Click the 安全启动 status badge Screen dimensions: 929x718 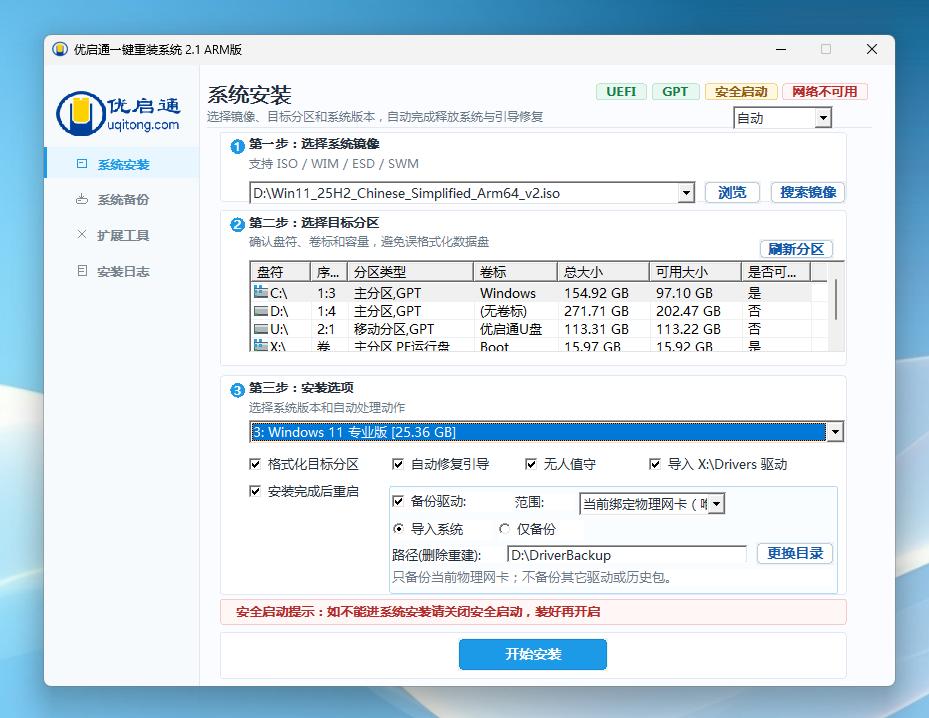[741, 92]
